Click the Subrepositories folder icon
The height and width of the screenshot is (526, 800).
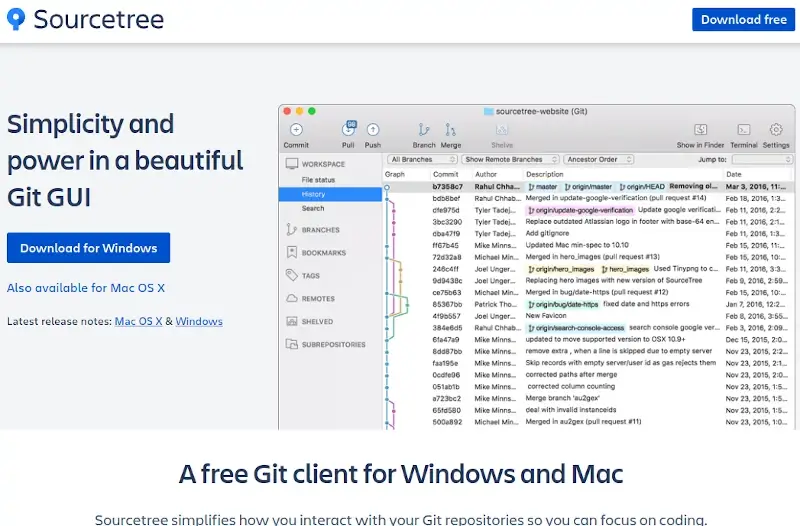pyautogui.click(x=292, y=344)
